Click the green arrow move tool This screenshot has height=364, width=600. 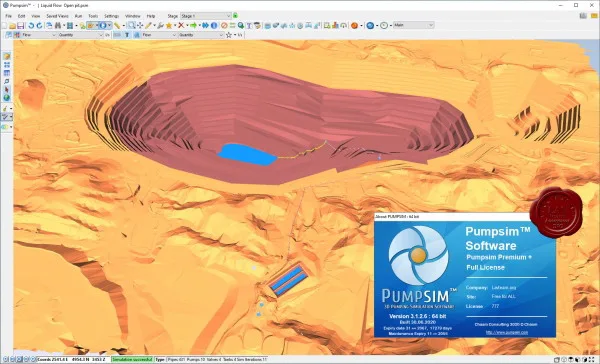pos(193,26)
